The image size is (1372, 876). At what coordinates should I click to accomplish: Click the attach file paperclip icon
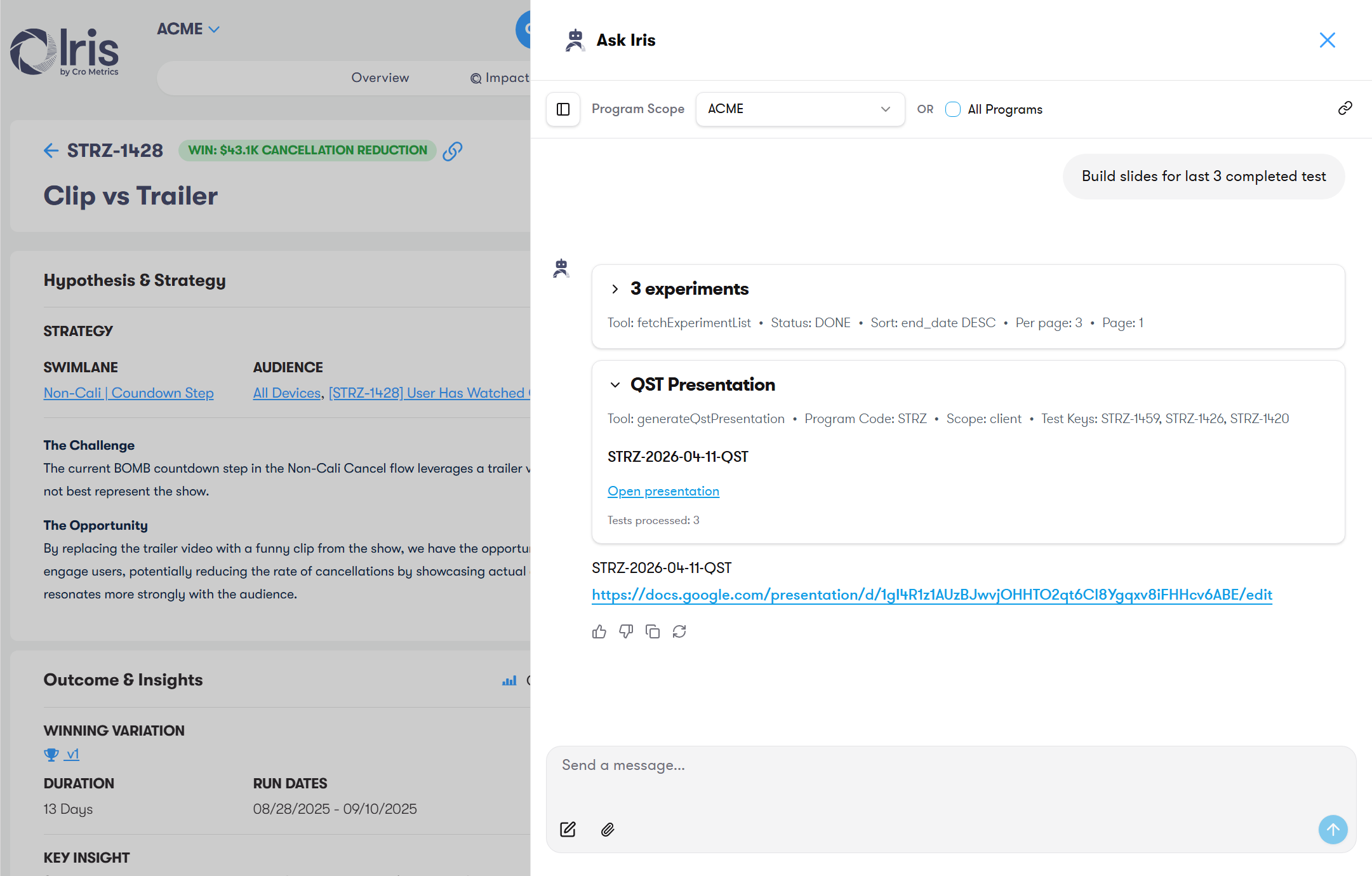pos(608,830)
